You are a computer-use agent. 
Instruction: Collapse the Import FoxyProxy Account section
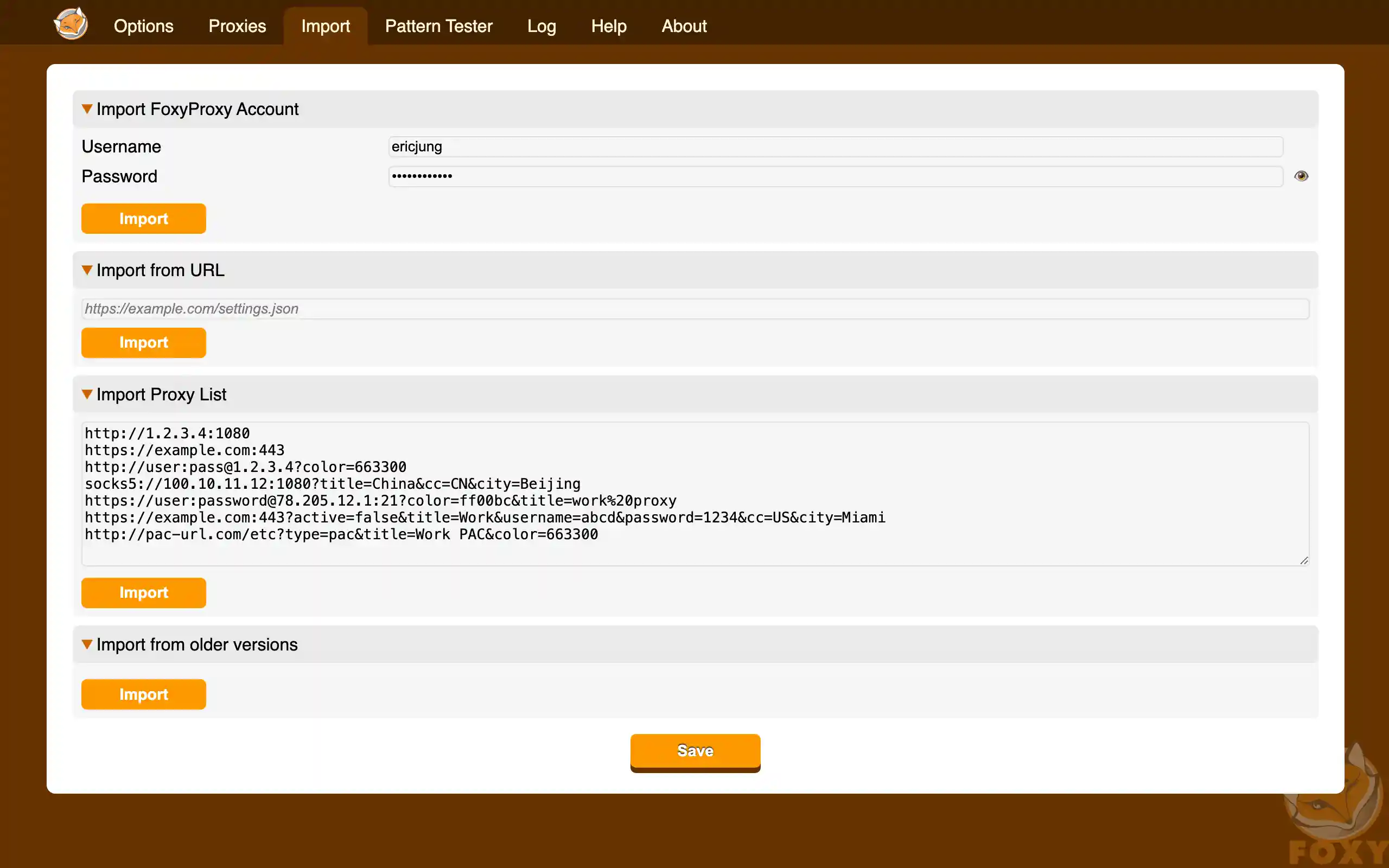(x=87, y=109)
